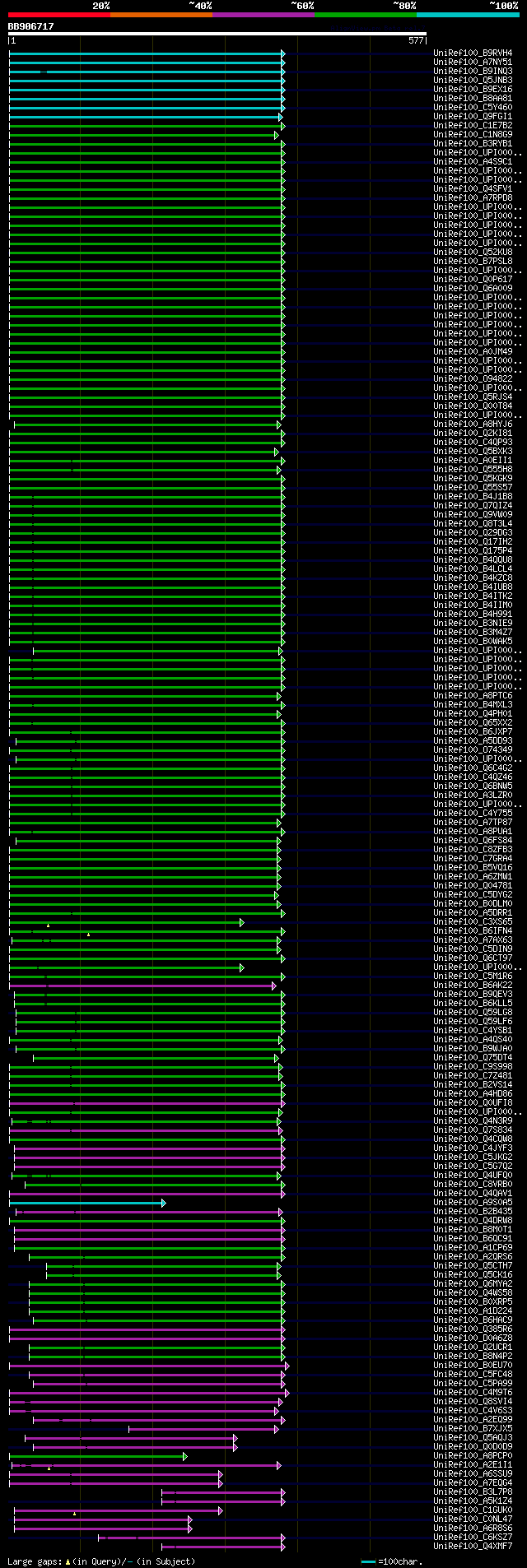
Task: Select hit label UniRef100_B4H991
Action: click(473, 614)
